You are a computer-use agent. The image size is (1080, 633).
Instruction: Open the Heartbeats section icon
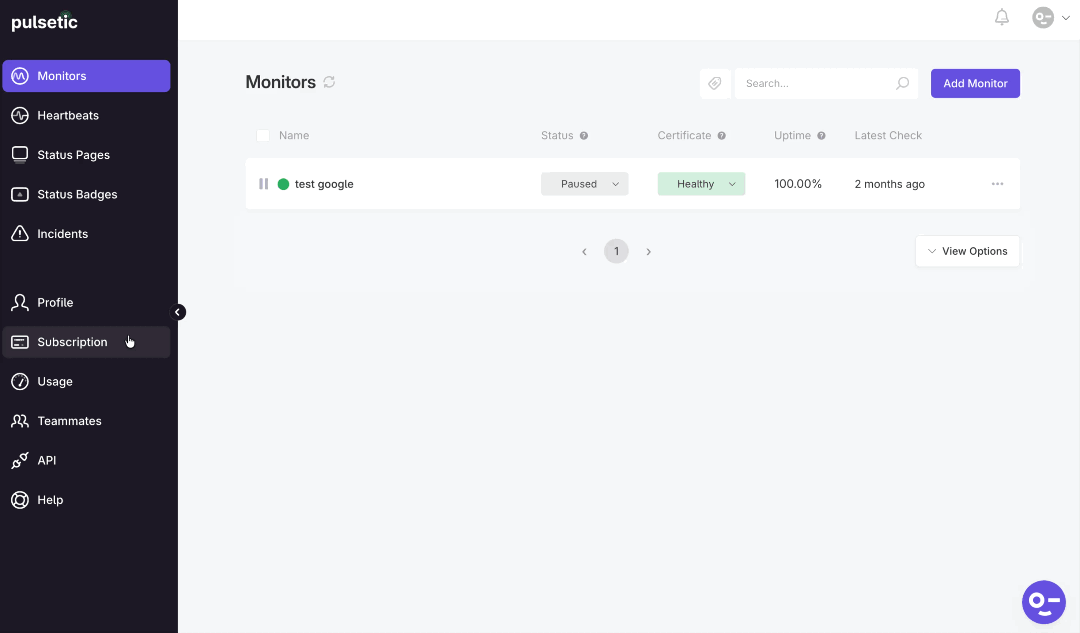(19, 115)
